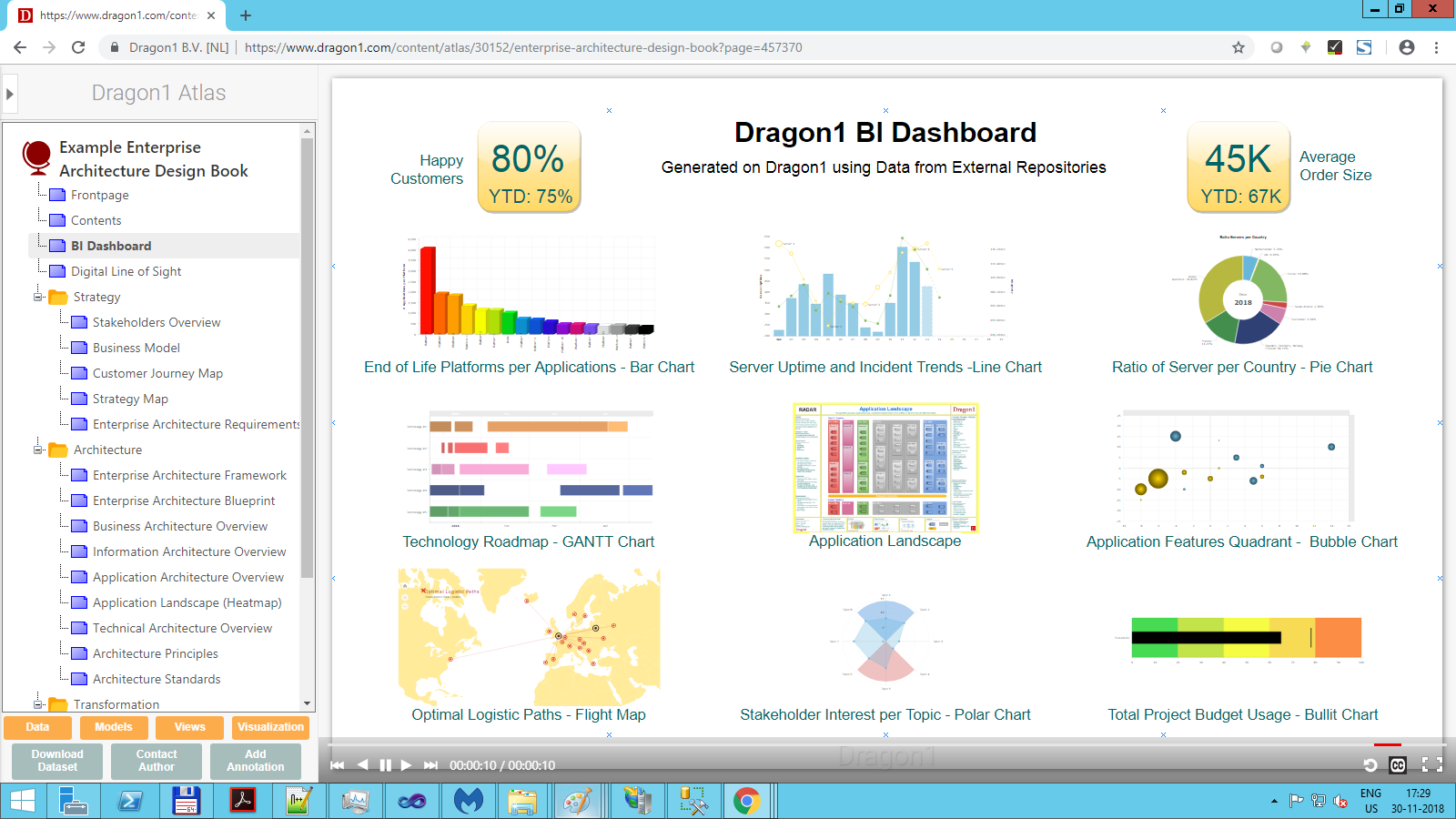Expand the left sidebar arrow
Viewport: 1456px width, 819px height.
pyautogui.click(x=10, y=94)
